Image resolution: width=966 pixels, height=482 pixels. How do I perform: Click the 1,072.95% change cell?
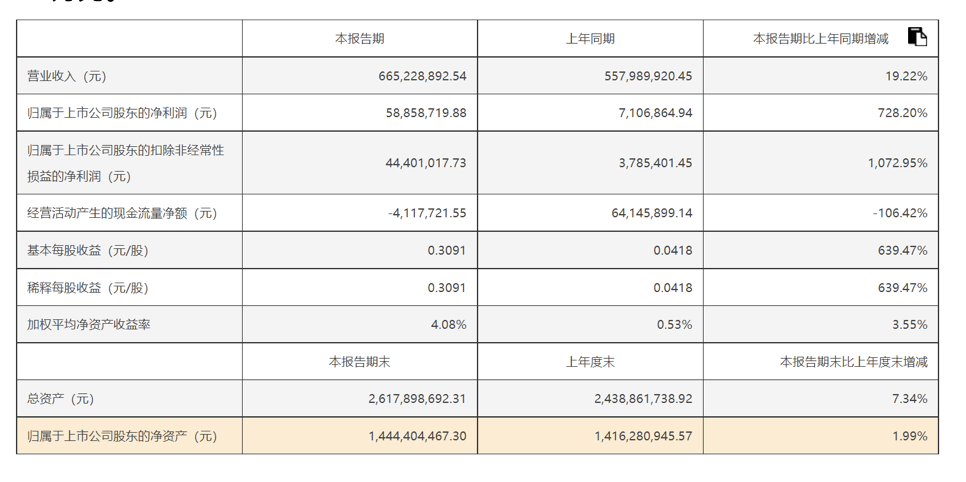click(897, 162)
